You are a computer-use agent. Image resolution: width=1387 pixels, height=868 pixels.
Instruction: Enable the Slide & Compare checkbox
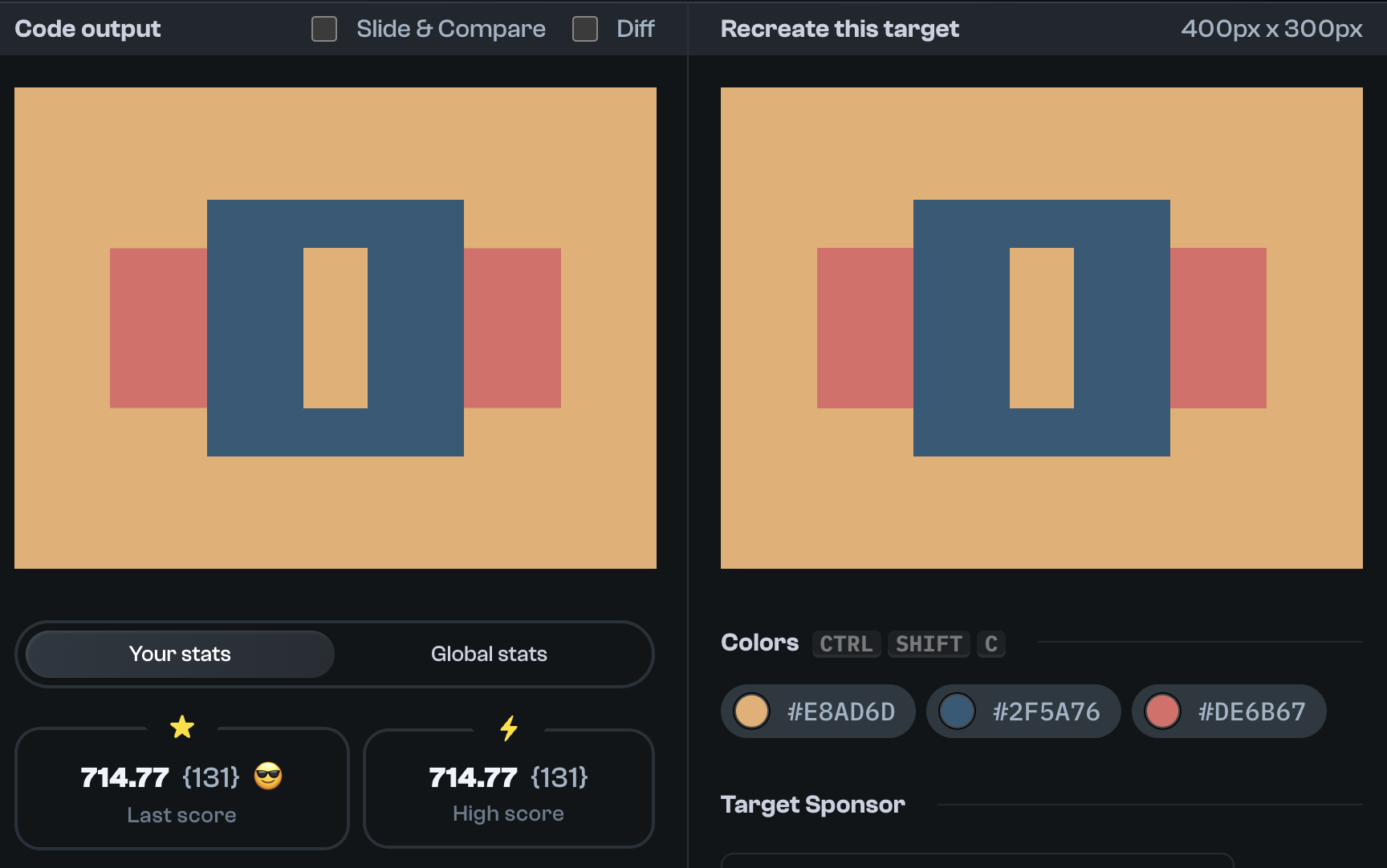pos(324,28)
